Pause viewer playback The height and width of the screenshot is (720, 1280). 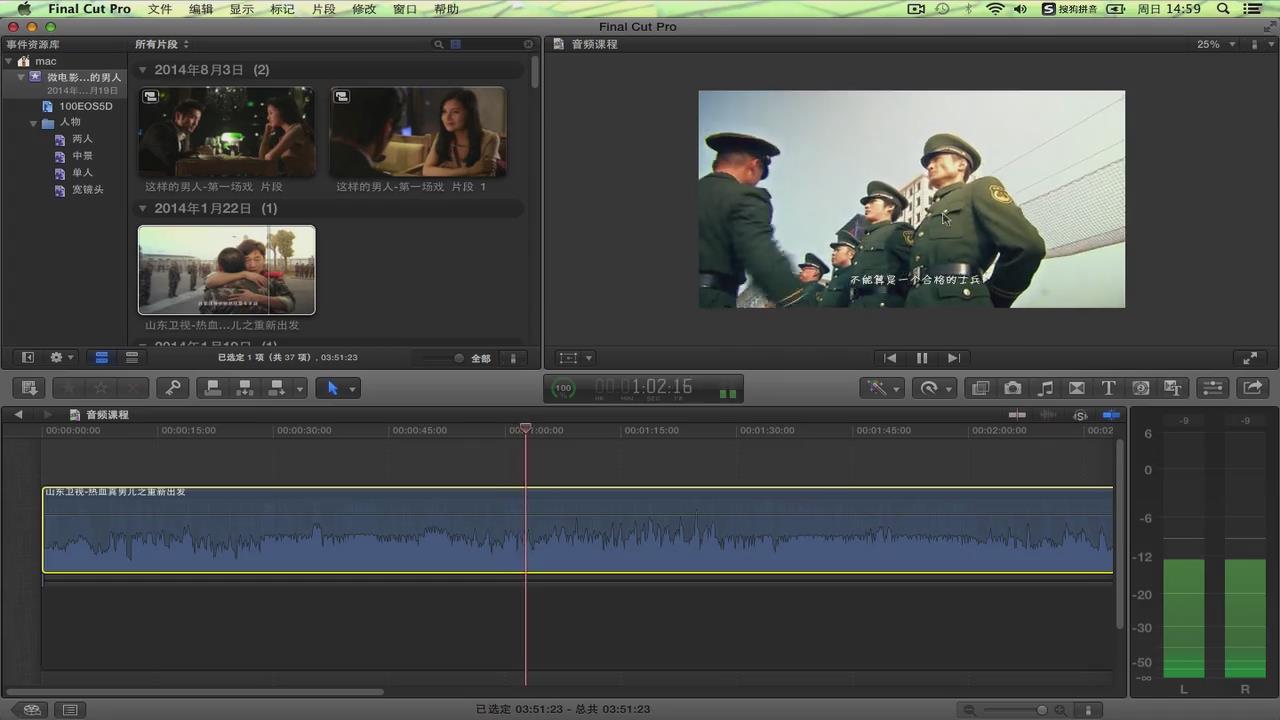pyautogui.click(x=922, y=358)
